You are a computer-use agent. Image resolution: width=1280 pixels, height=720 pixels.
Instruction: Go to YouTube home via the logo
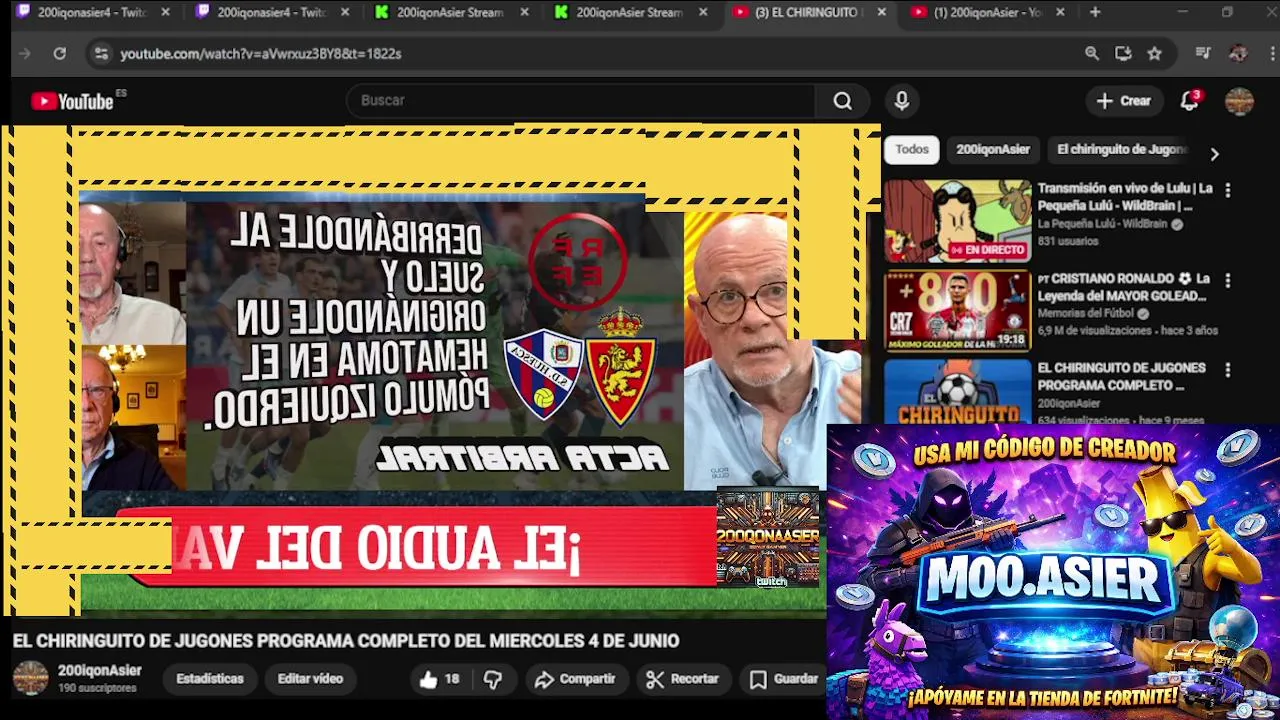click(72, 101)
